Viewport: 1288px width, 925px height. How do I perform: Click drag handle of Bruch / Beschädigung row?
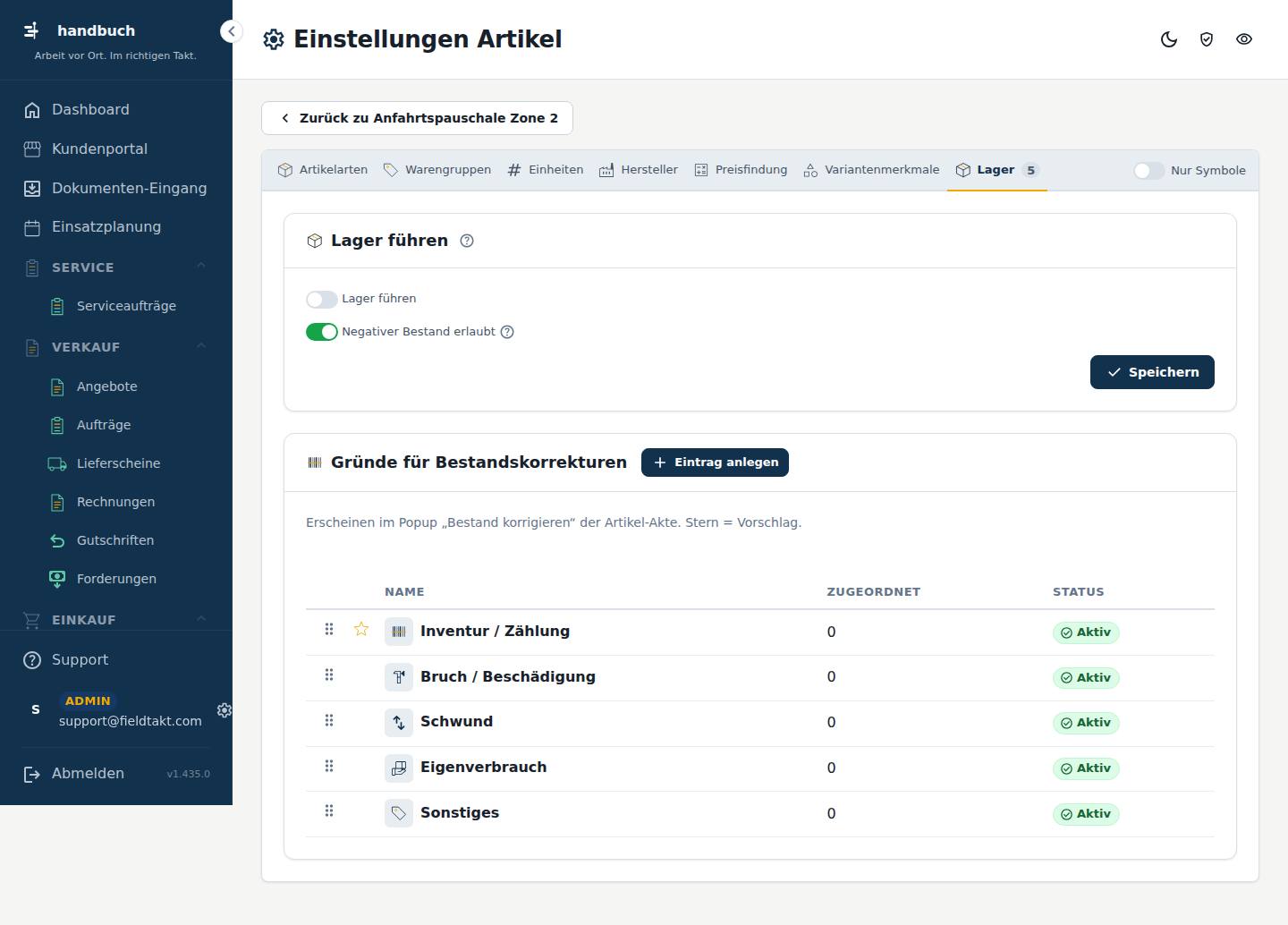pyautogui.click(x=329, y=675)
